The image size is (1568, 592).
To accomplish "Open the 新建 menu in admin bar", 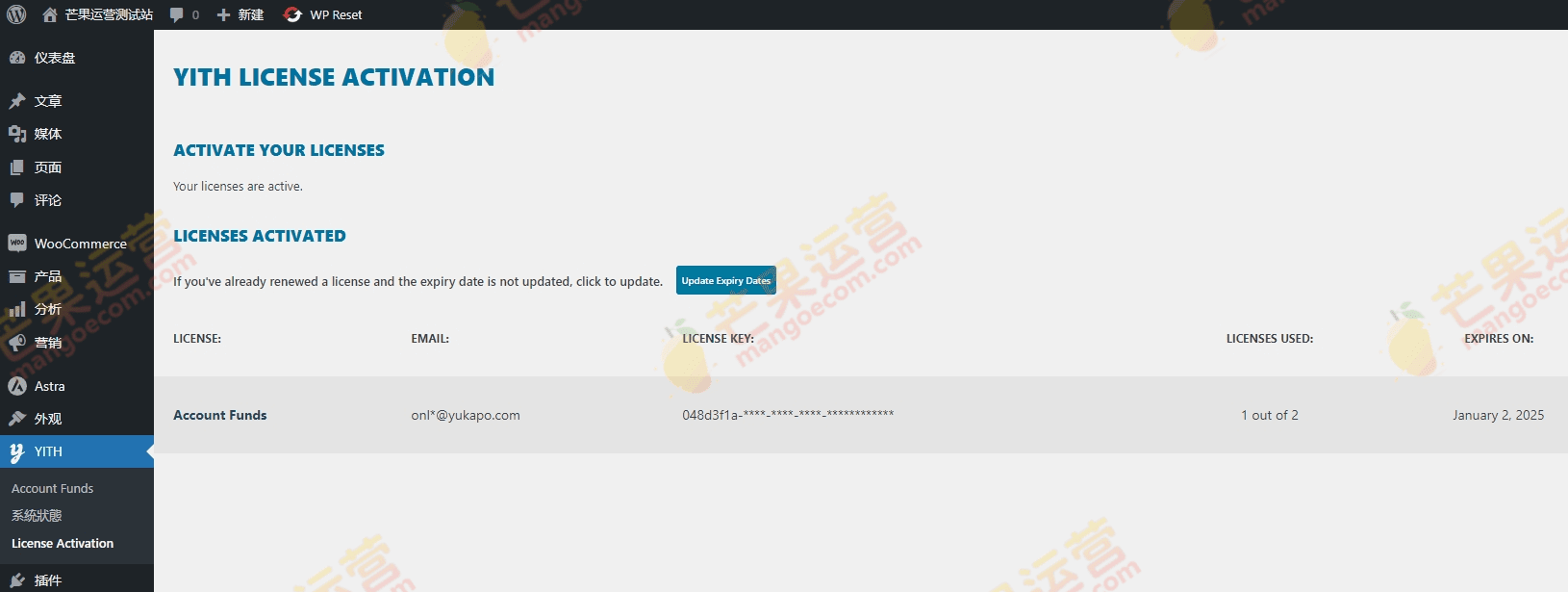I will coord(251,14).
